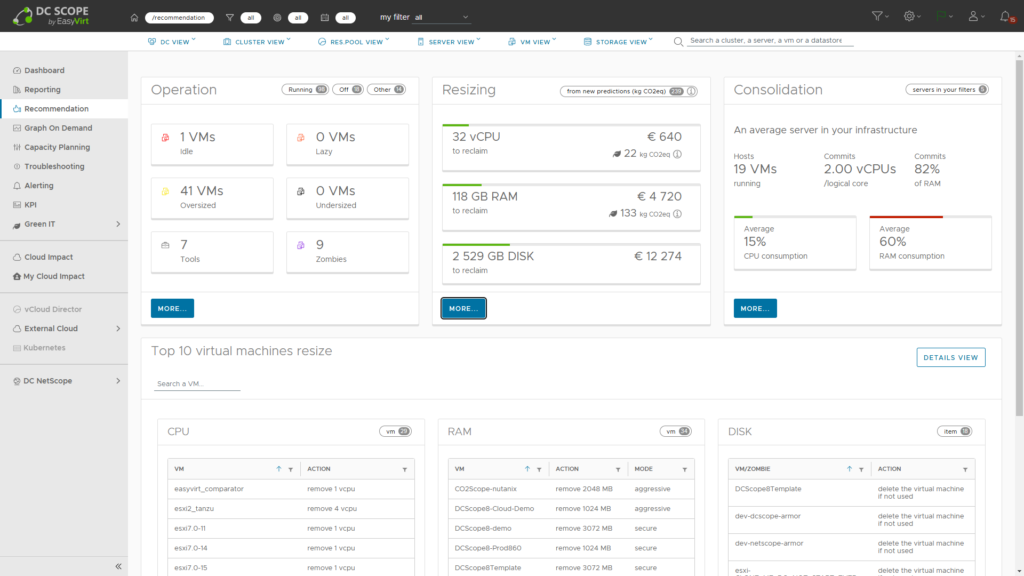This screenshot has width=1024, height=576.
Task: Click the Idle VMs icon
Action: 165,138
